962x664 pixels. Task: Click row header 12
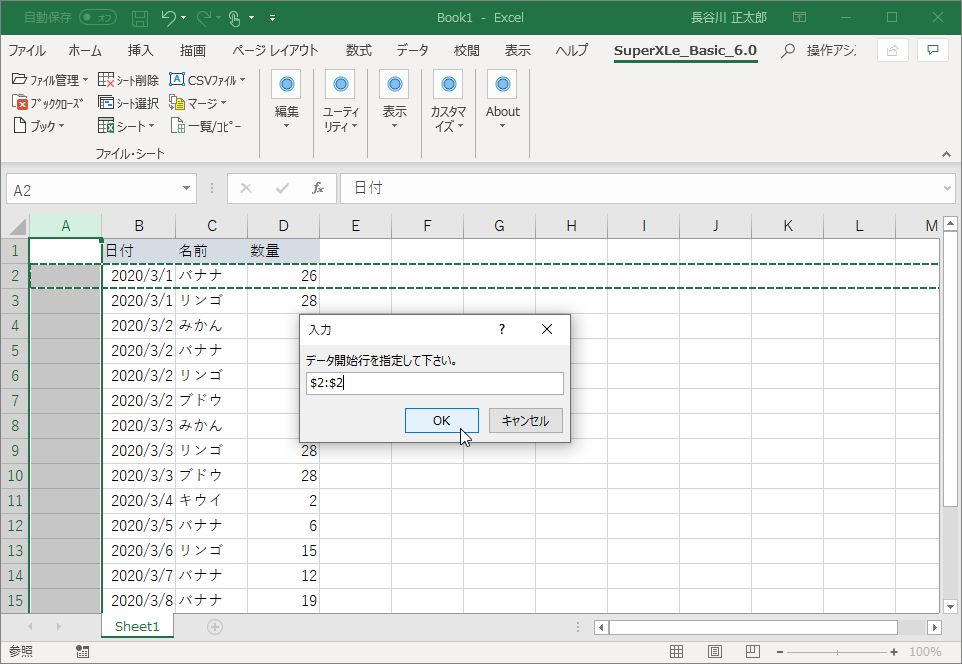tap(15, 526)
